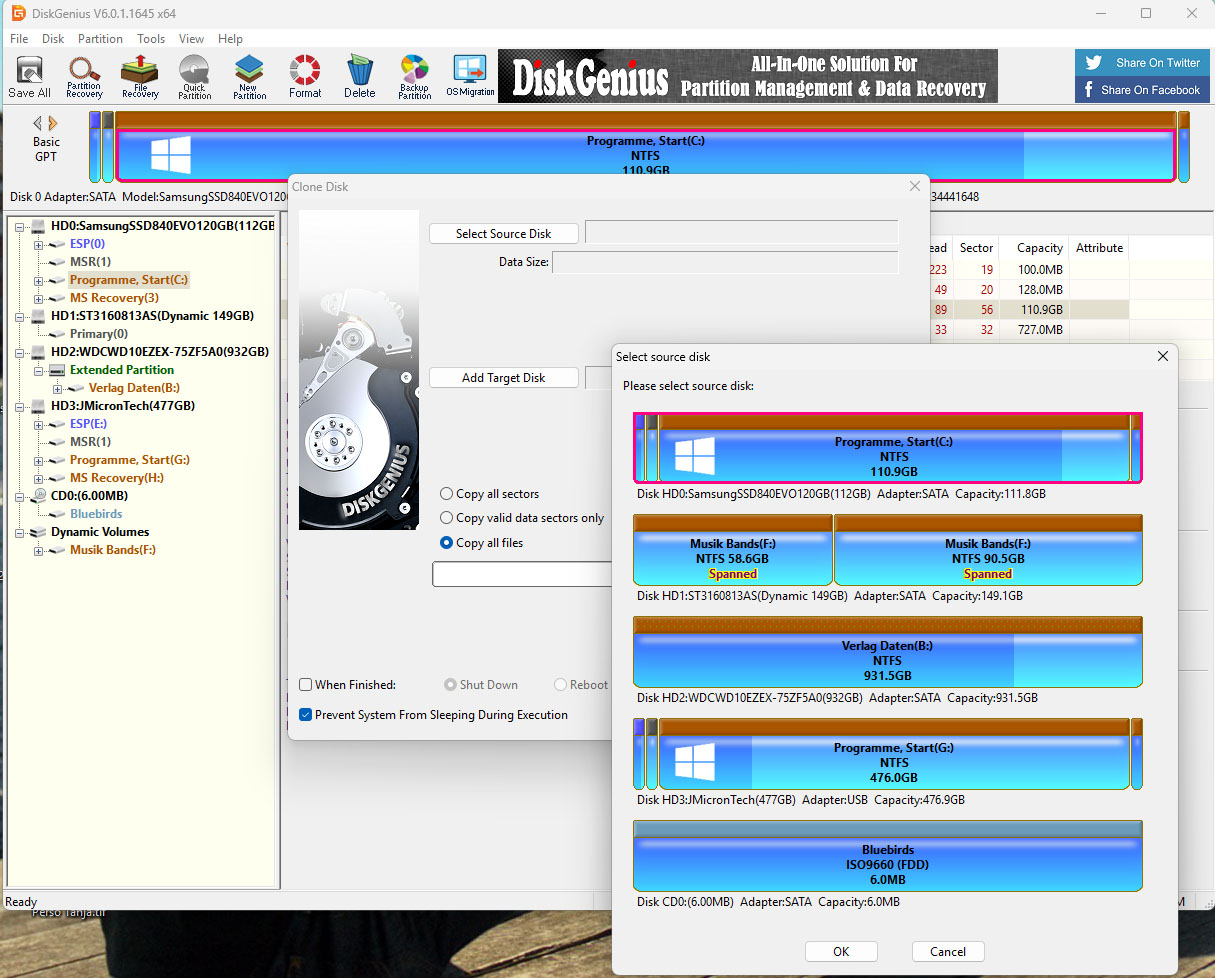Launch the File Recovery tool
This screenshot has width=1215, height=978.
coord(140,77)
